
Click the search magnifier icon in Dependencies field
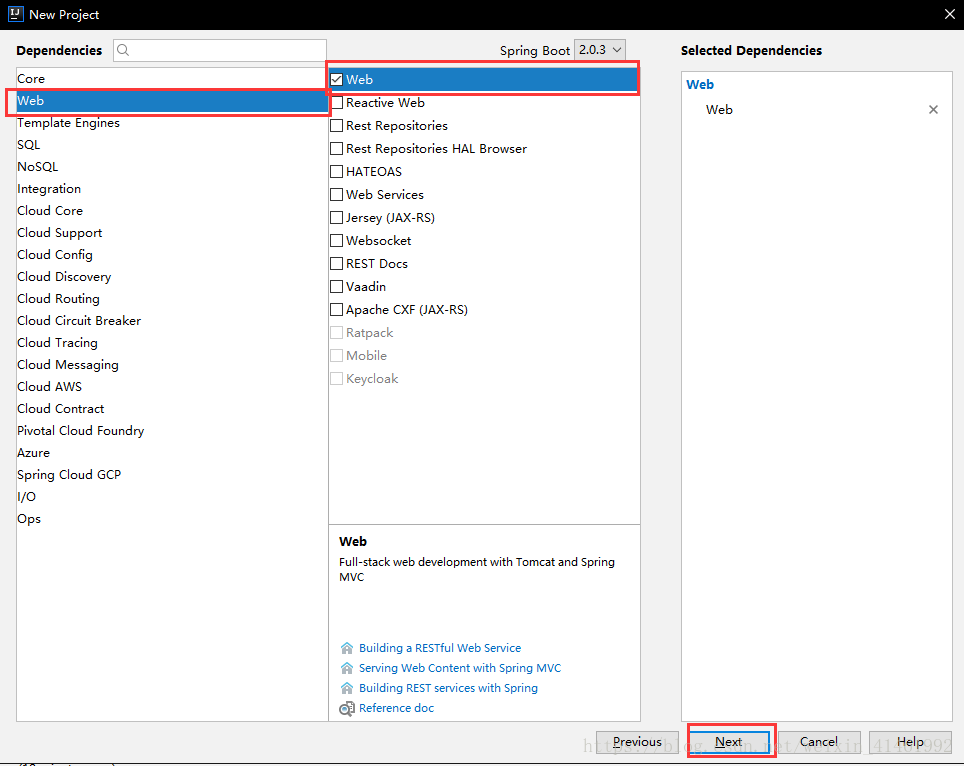pyautogui.click(x=123, y=50)
